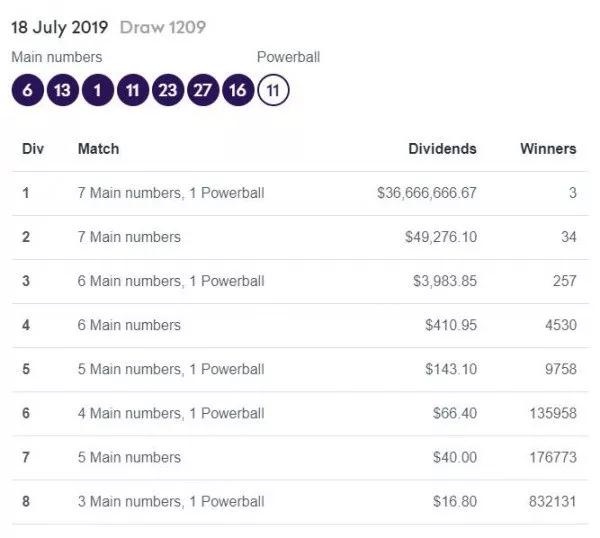Click the outlined Powerball number 11

(x=272, y=91)
